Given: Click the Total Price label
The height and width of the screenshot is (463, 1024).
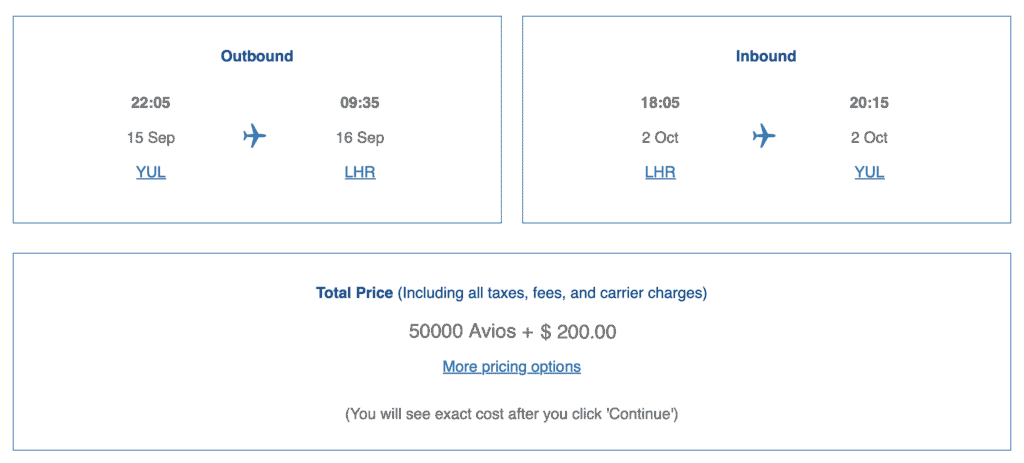Looking at the screenshot, I should 354,293.
